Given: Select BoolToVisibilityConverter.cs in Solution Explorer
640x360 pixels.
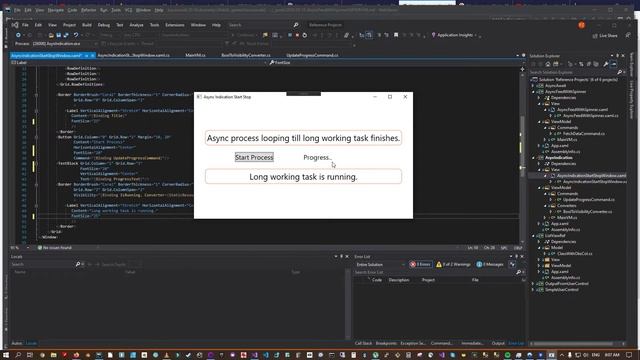Looking at the screenshot, I should (587, 211).
